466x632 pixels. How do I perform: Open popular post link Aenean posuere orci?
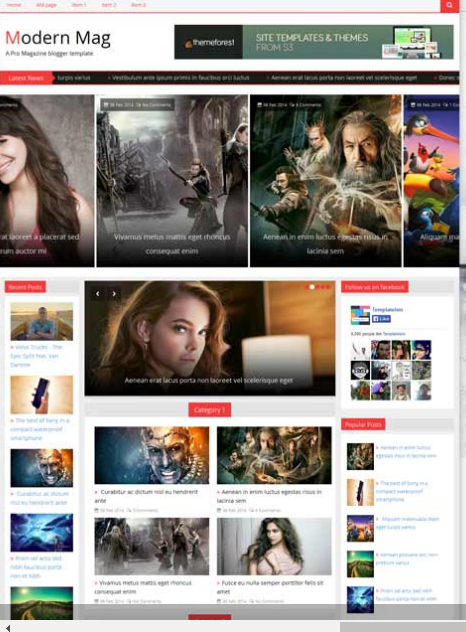coord(406,559)
